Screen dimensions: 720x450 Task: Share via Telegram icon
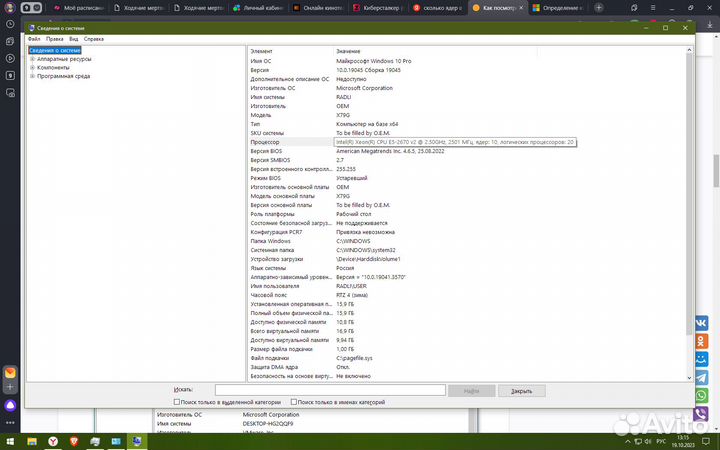tap(701, 377)
